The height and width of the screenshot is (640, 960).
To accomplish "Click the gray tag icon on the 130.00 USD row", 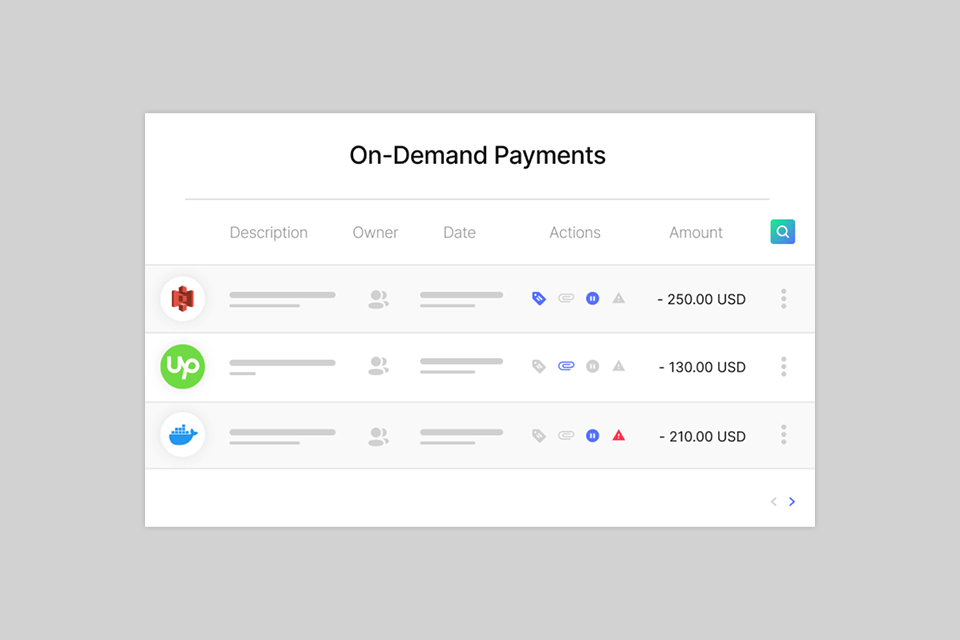I will [539, 366].
